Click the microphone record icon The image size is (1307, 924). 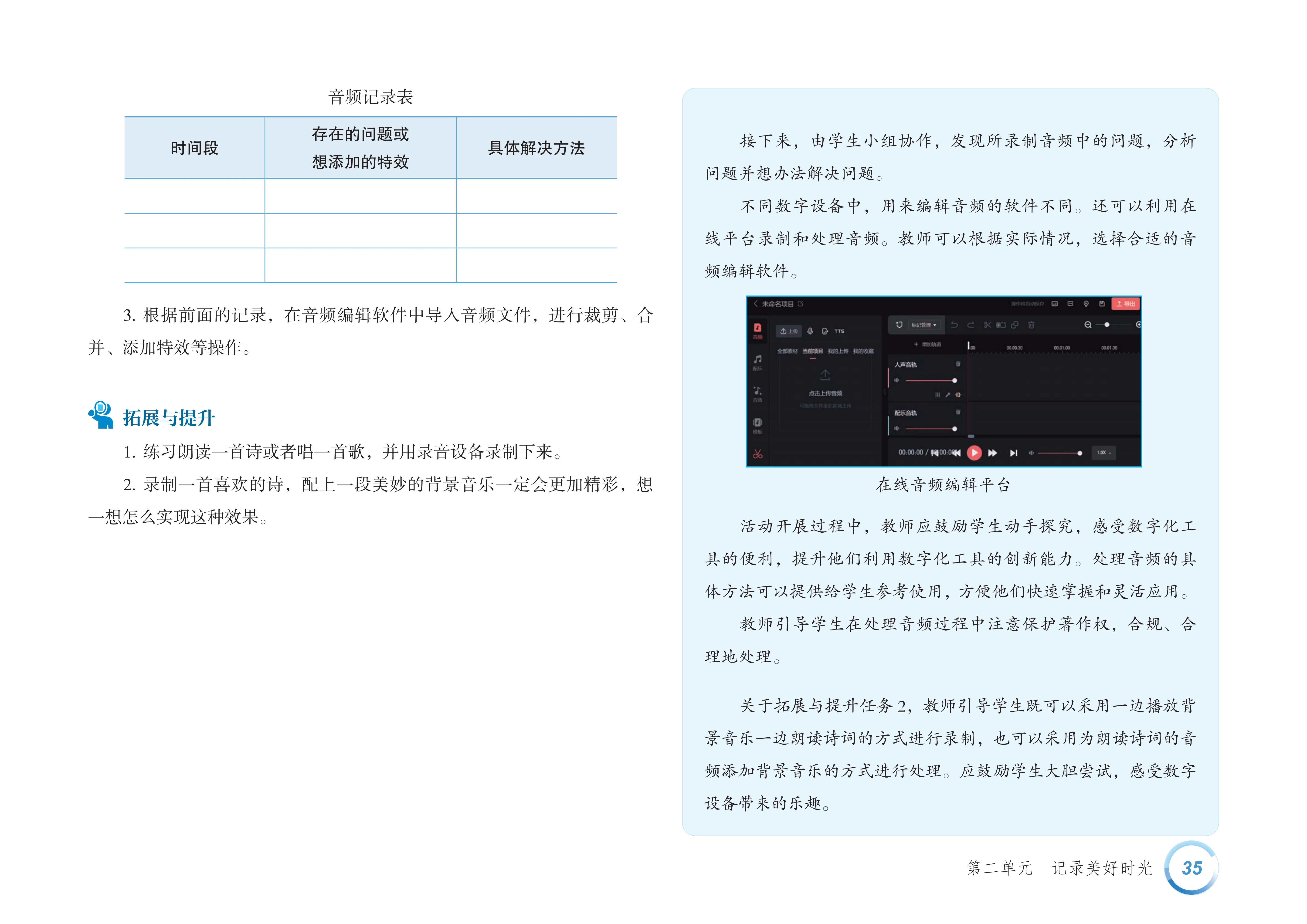(x=810, y=331)
